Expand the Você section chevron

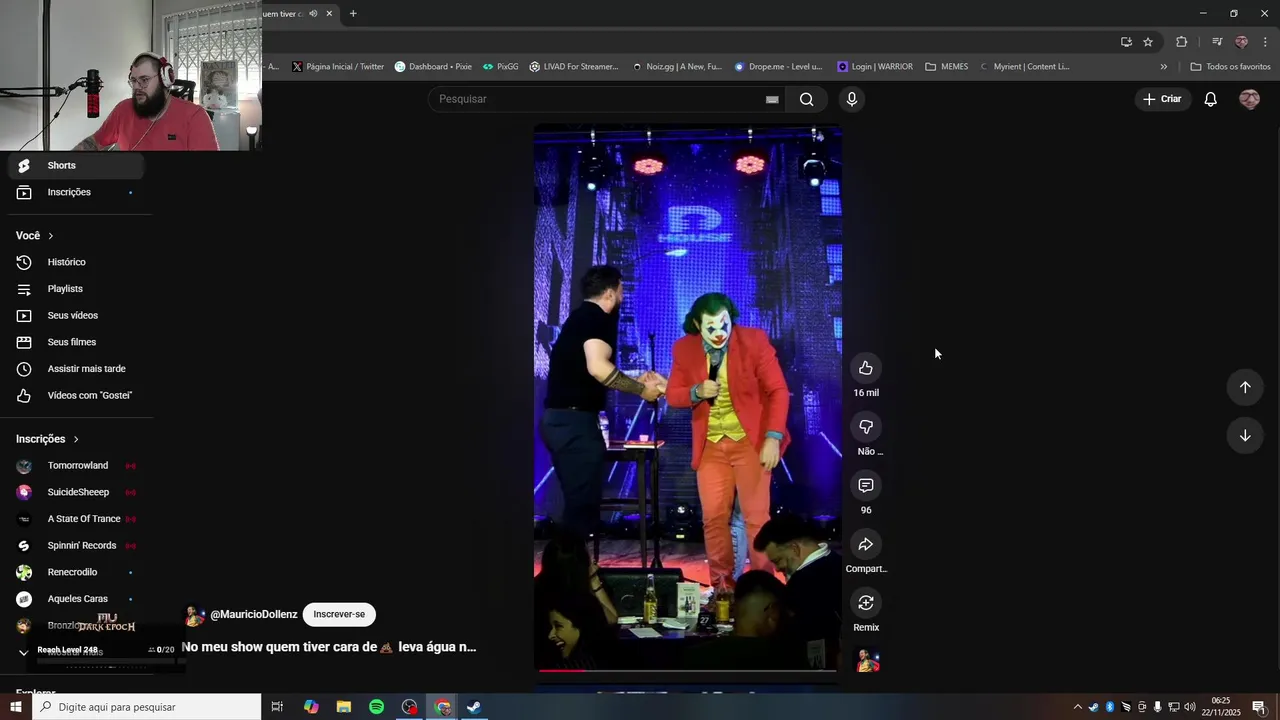[x=50, y=236]
